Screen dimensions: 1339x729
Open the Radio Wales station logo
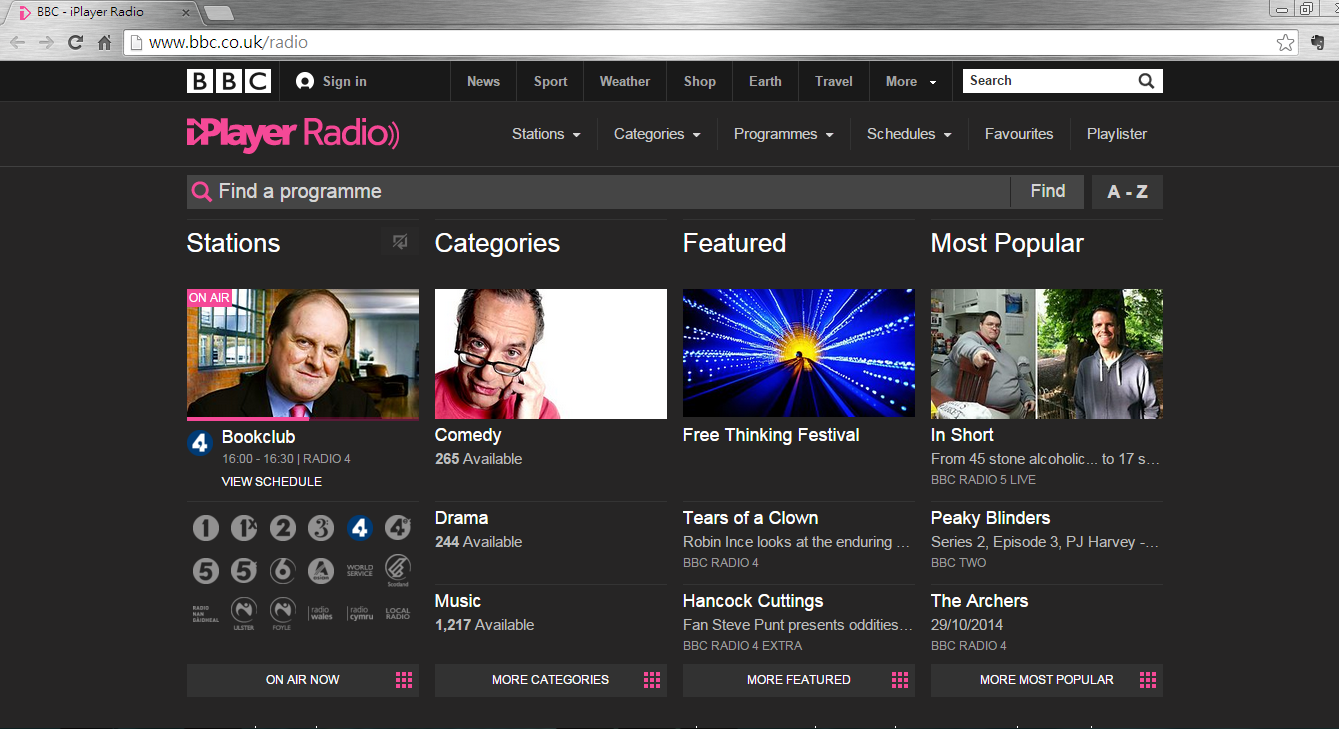pyautogui.click(x=321, y=612)
